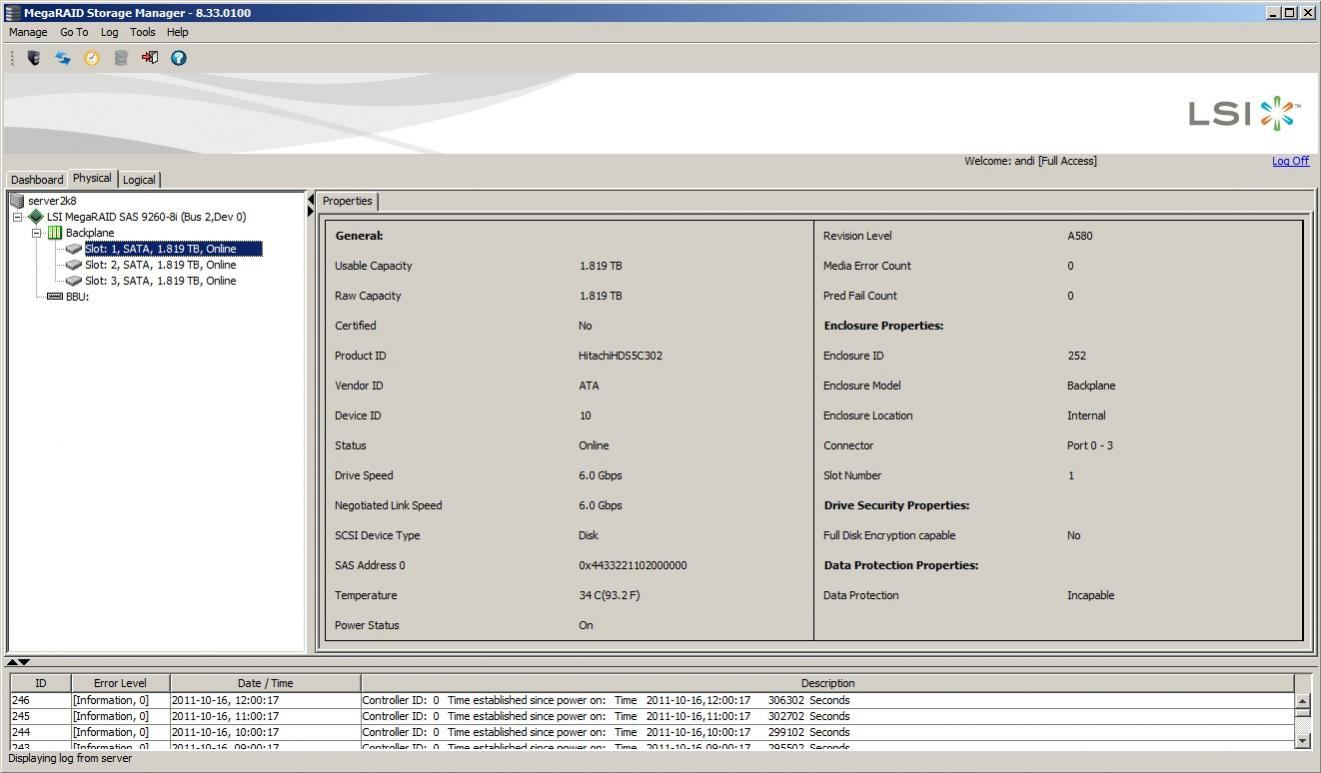The width and height of the screenshot is (1321, 773).
Task: Click the Log Off link
Action: tap(1290, 161)
